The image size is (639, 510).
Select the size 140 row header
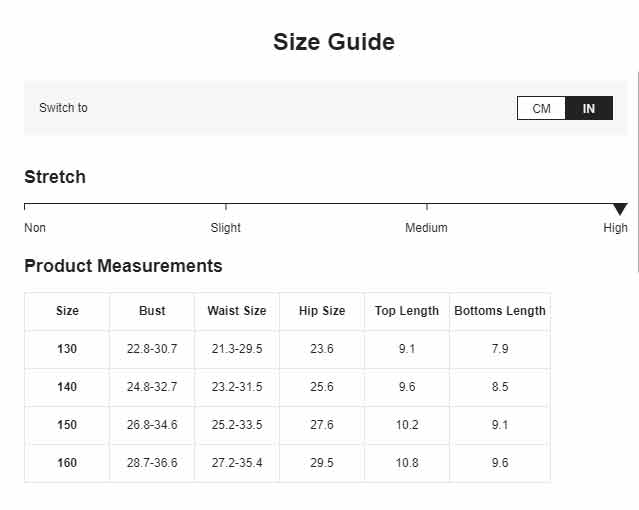[x=67, y=386]
